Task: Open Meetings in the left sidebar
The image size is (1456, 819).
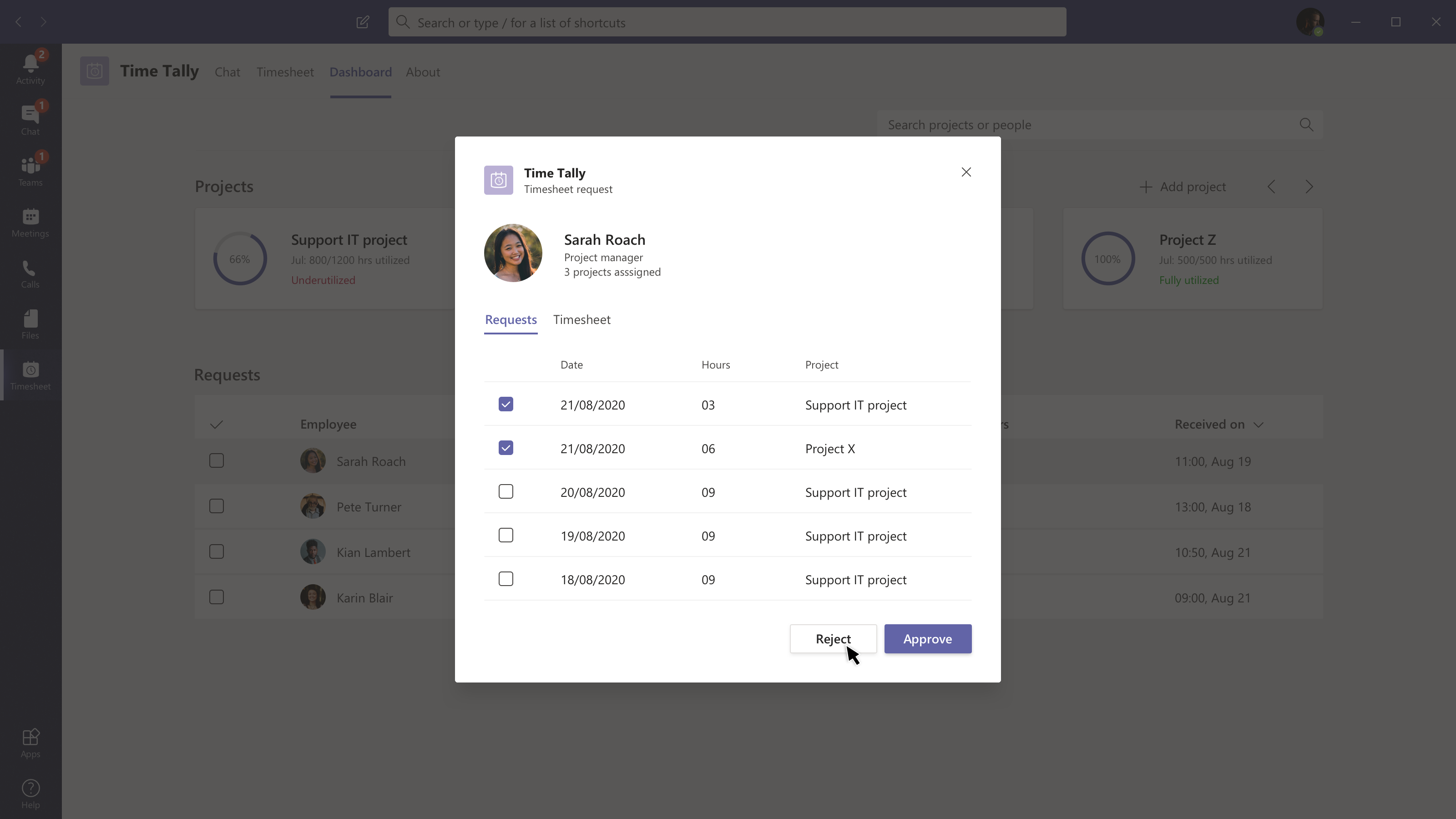Action: click(30, 222)
